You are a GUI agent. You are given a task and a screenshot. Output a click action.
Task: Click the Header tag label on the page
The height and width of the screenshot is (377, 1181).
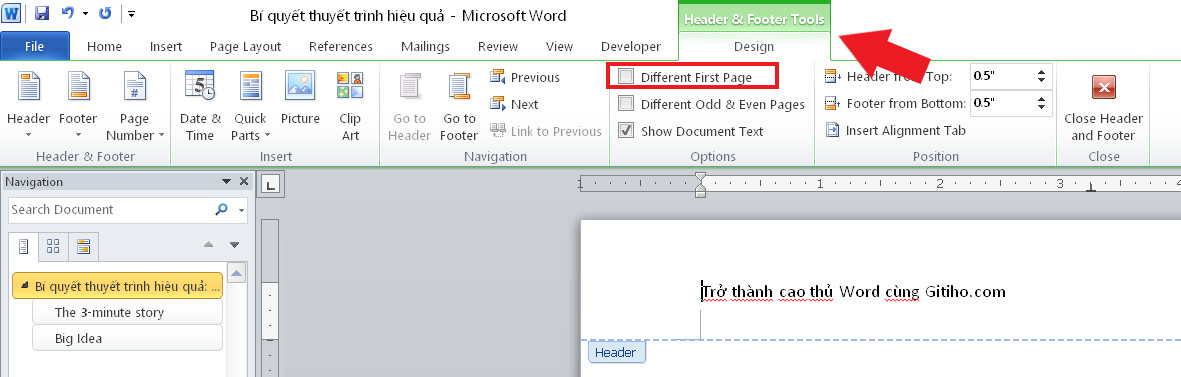pyautogui.click(x=615, y=353)
